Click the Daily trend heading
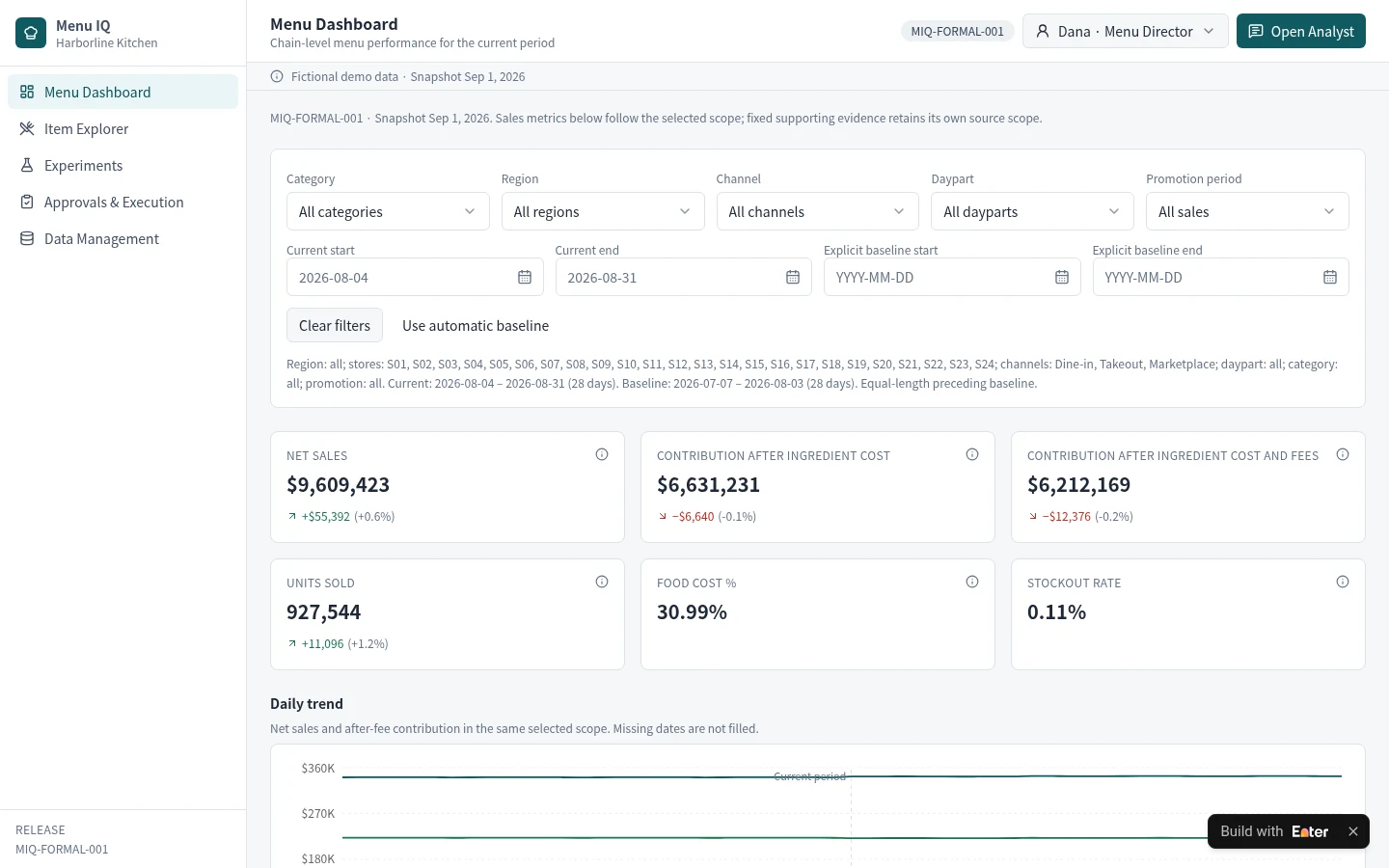Screen dimensions: 1389x868 click(x=307, y=704)
